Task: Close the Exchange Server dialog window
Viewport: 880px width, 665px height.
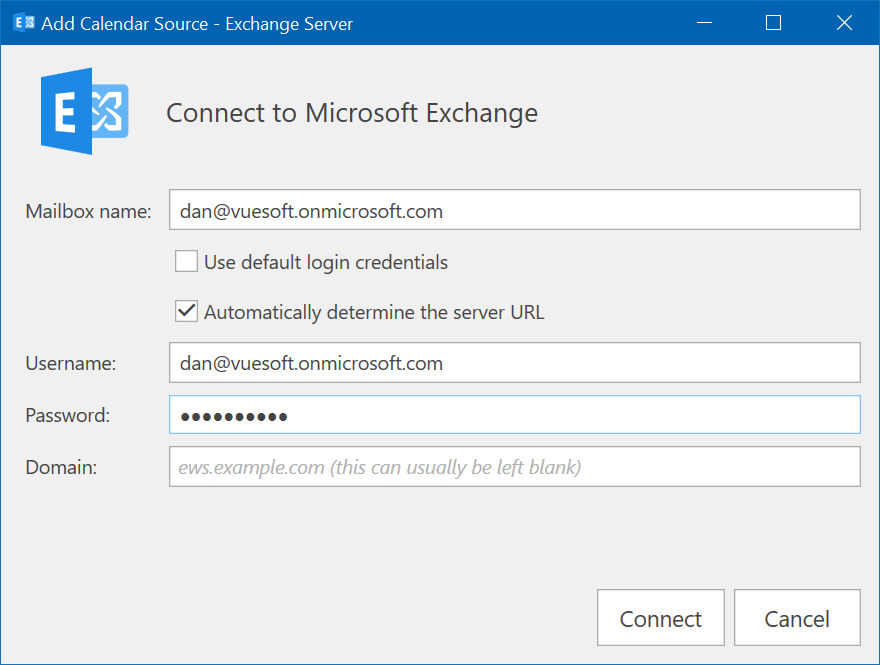Action: click(844, 23)
